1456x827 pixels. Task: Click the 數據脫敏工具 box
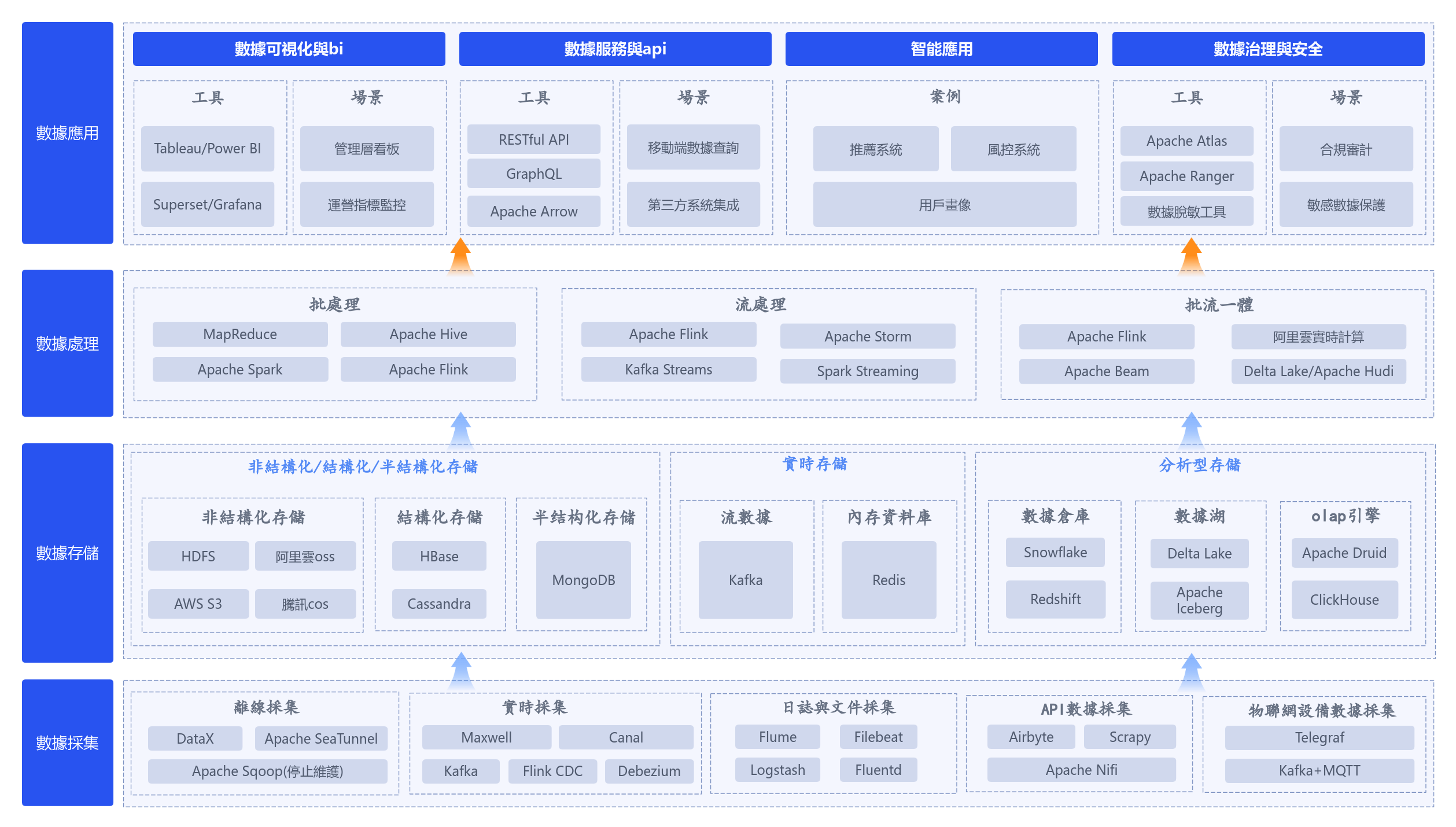(1186, 211)
